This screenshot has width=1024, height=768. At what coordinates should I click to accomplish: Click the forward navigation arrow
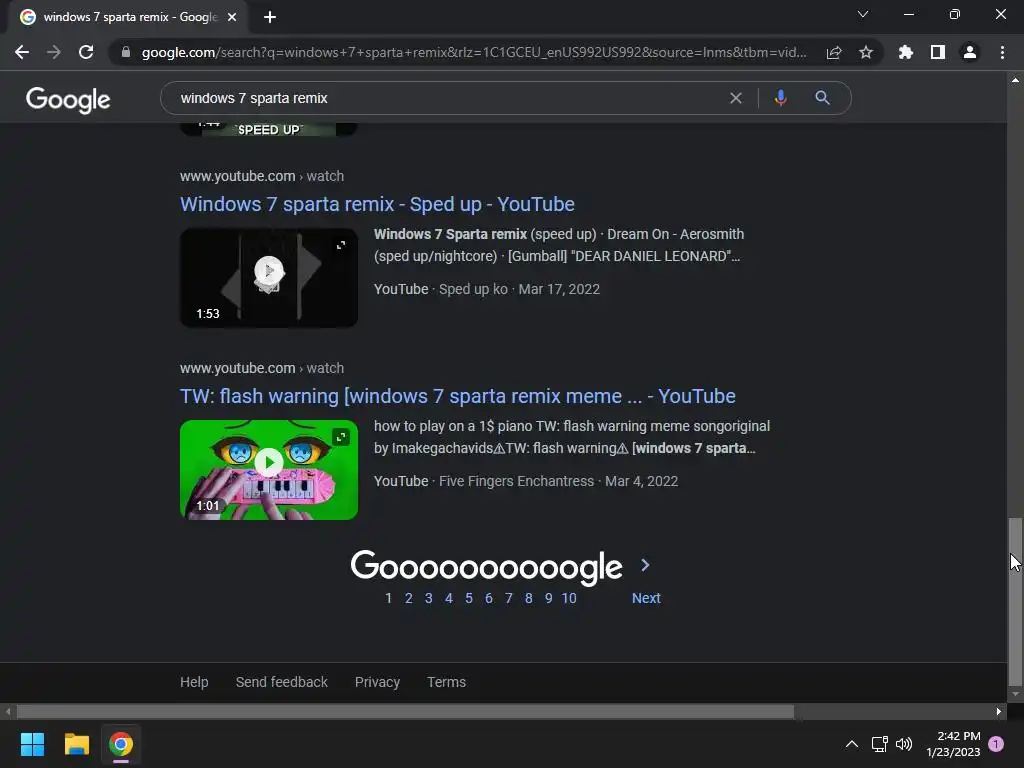click(x=54, y=52)
